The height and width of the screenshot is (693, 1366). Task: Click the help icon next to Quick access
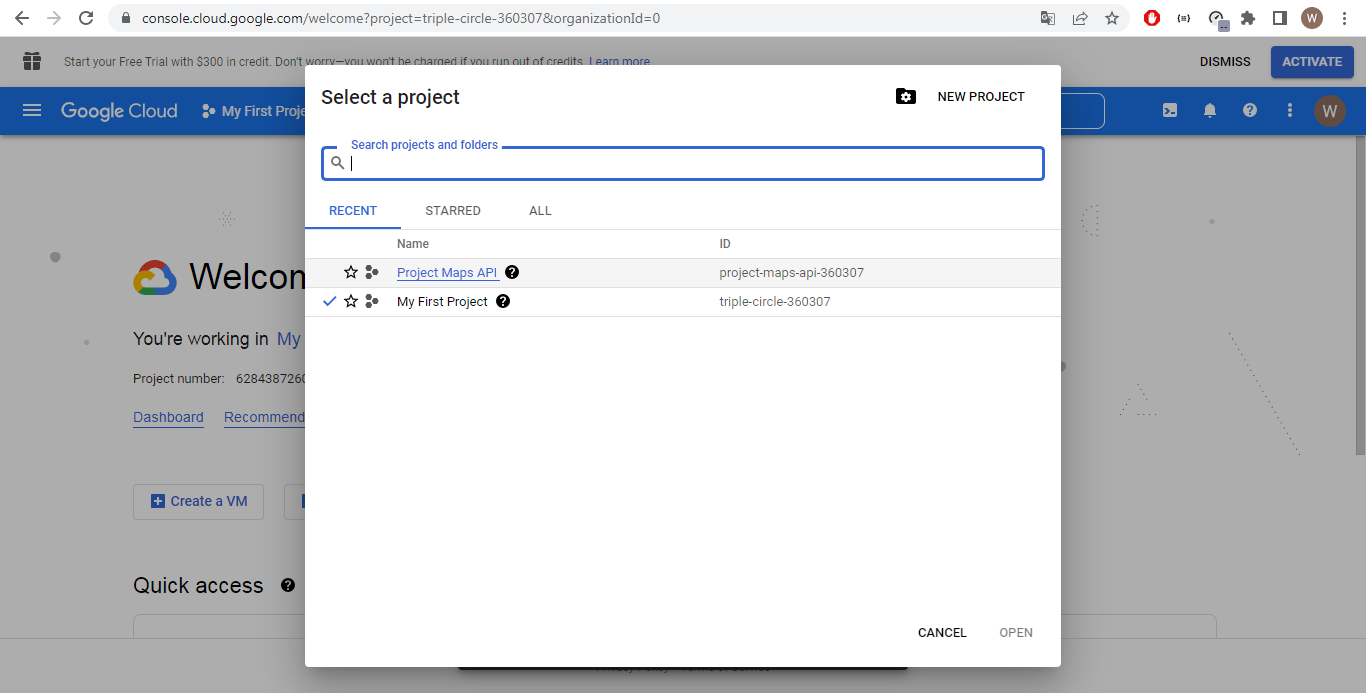(288, 585)
